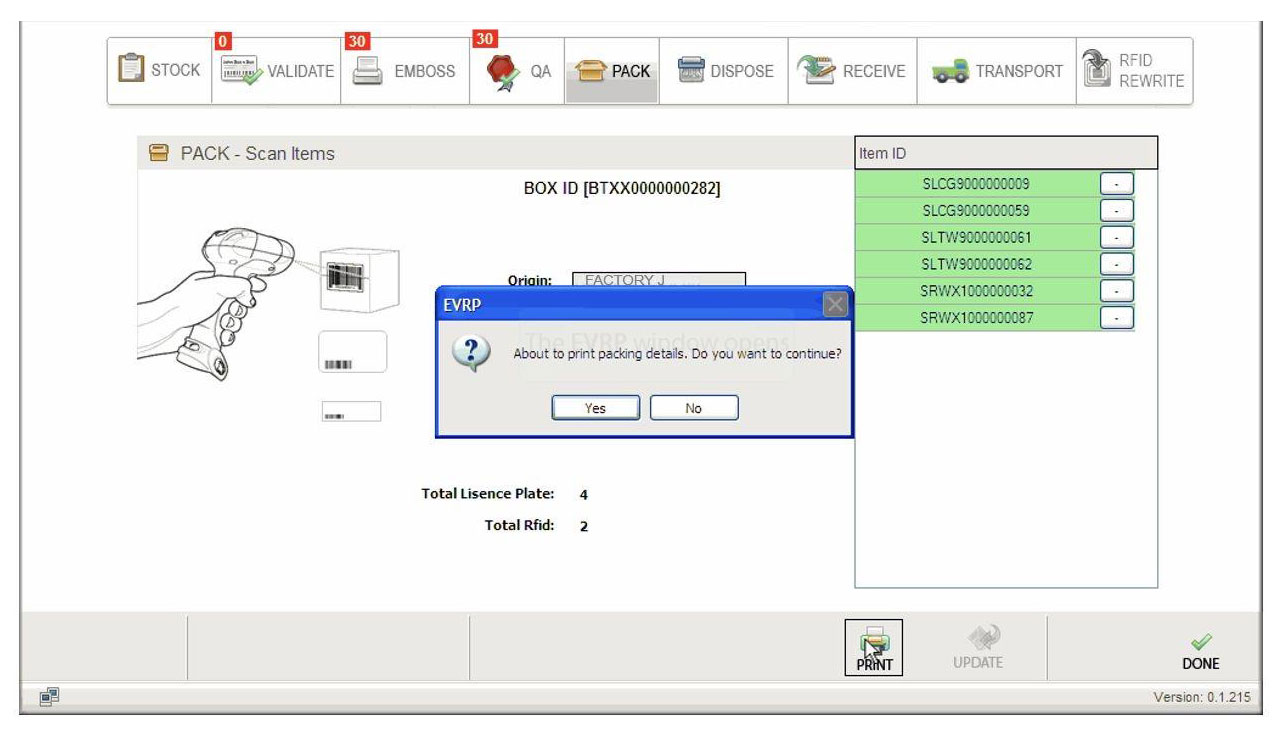Remove item SRWX1000000087 with its minus button
This screenshot has height=737, width=1287.
point(1116,318)
